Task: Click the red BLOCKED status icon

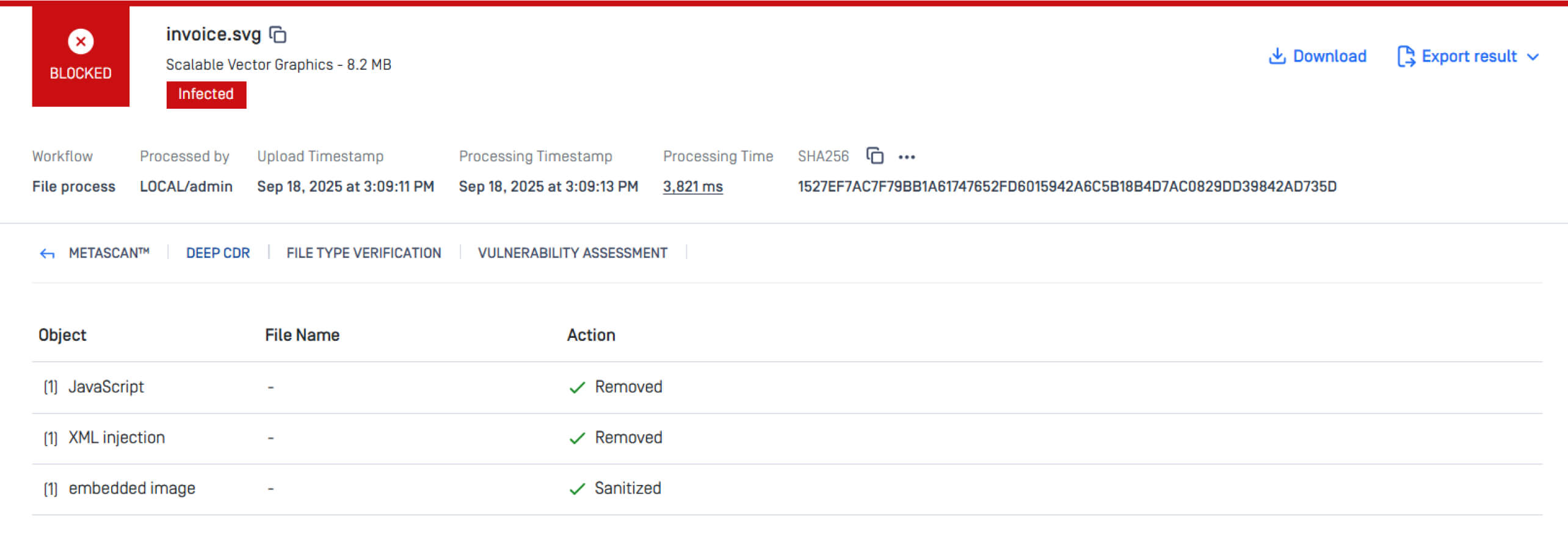Action: pyautogui.click(x=81, y=42)
